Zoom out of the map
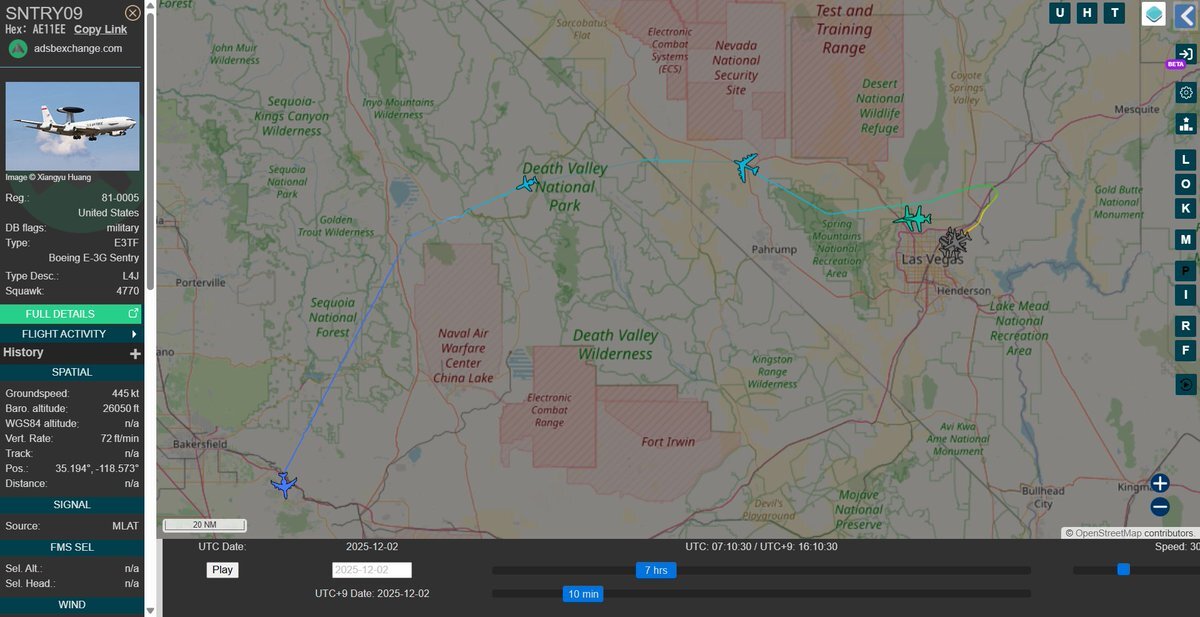This screenshot has height=617, width=1200. click(x=1159, y=507)
